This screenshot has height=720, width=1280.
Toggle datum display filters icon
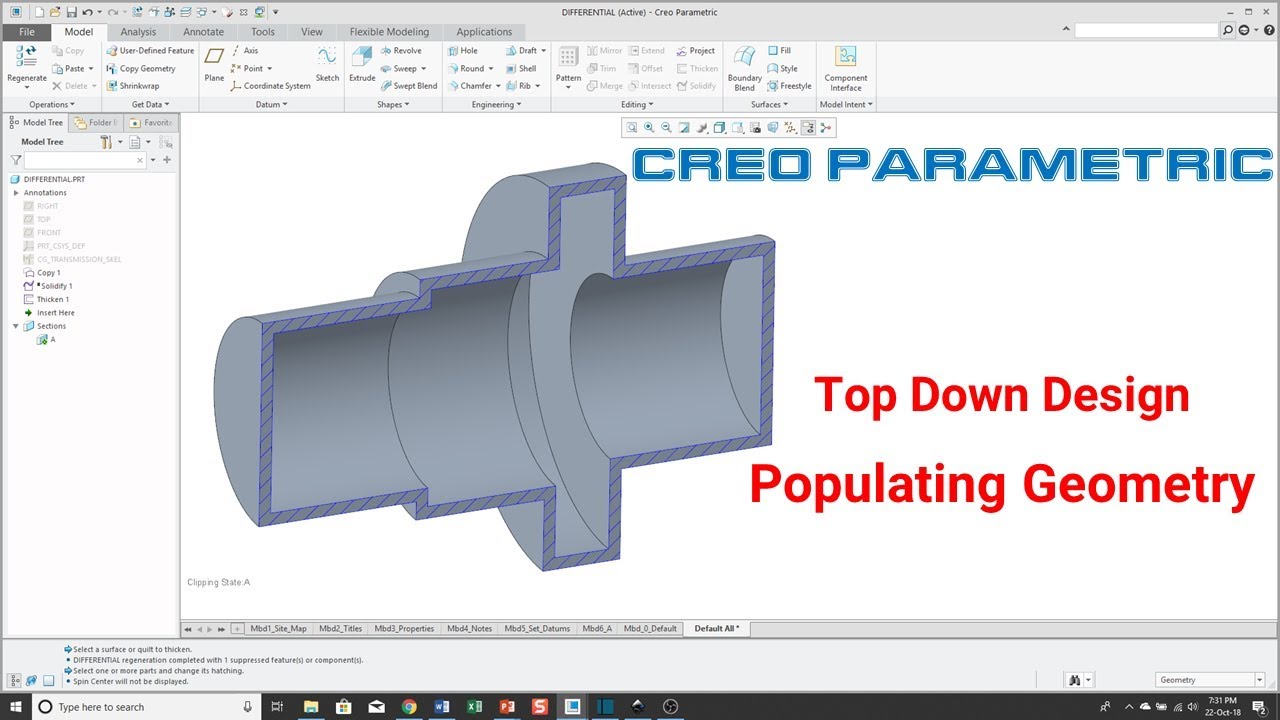point(791,127)
